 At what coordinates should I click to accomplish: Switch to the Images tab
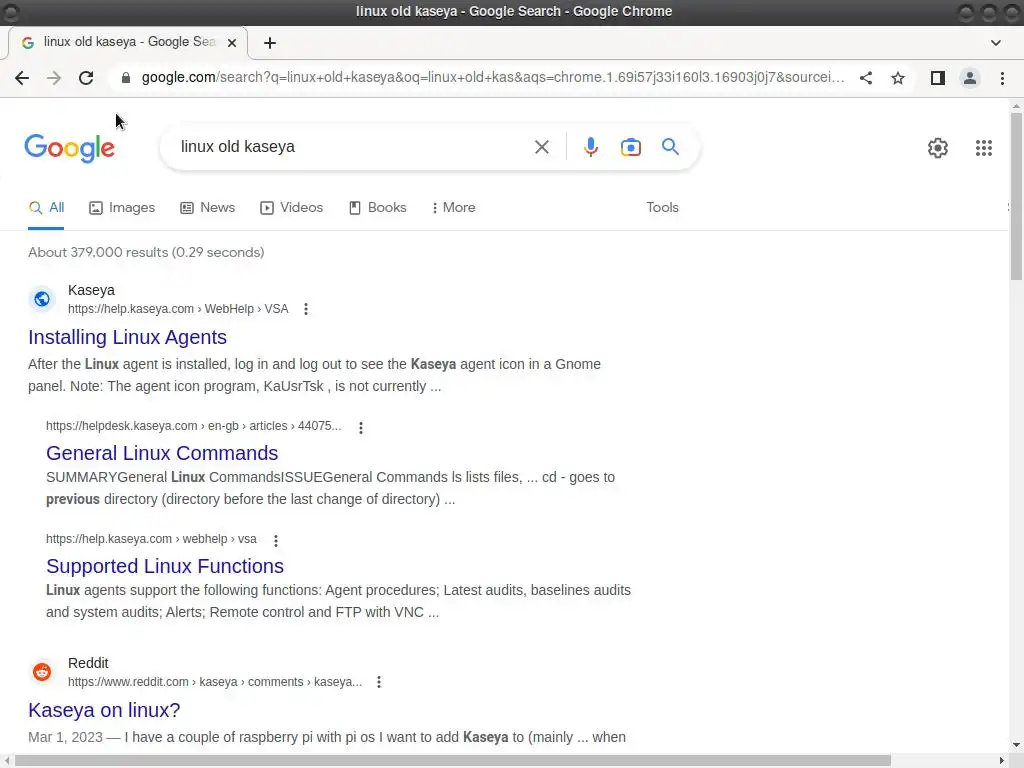pos(122,208)
